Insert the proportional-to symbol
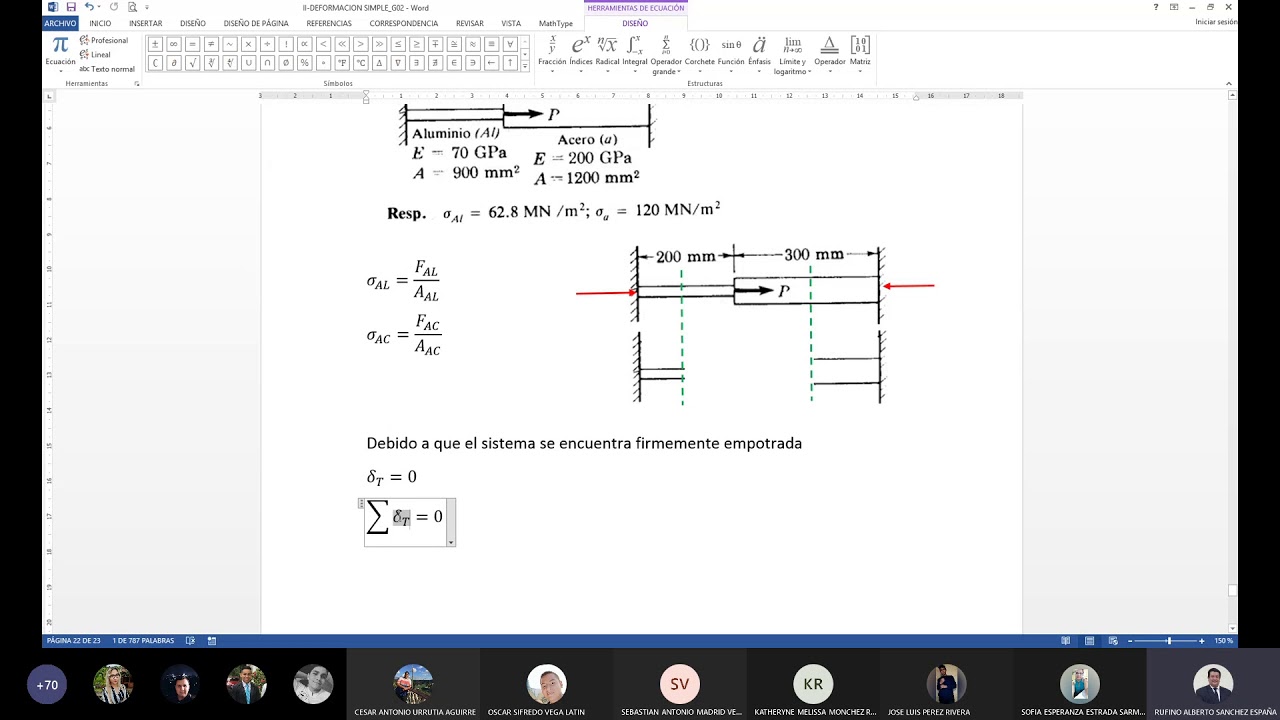Image resolution: width=1280 pixels, height=720 pixels. 304,44
